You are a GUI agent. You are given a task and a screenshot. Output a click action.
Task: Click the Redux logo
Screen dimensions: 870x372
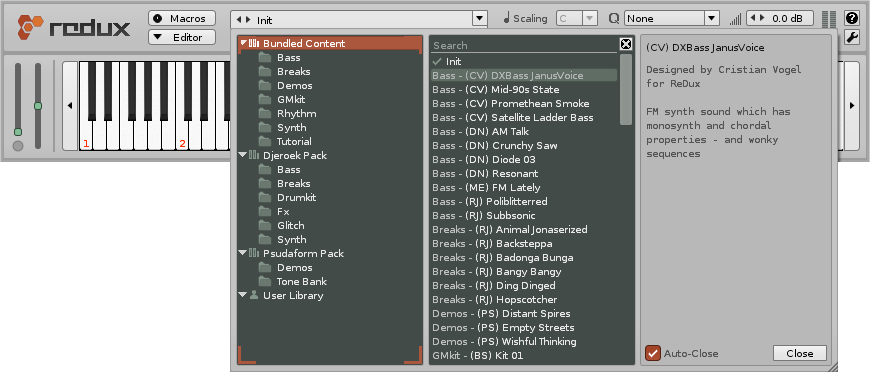point(74,28)
